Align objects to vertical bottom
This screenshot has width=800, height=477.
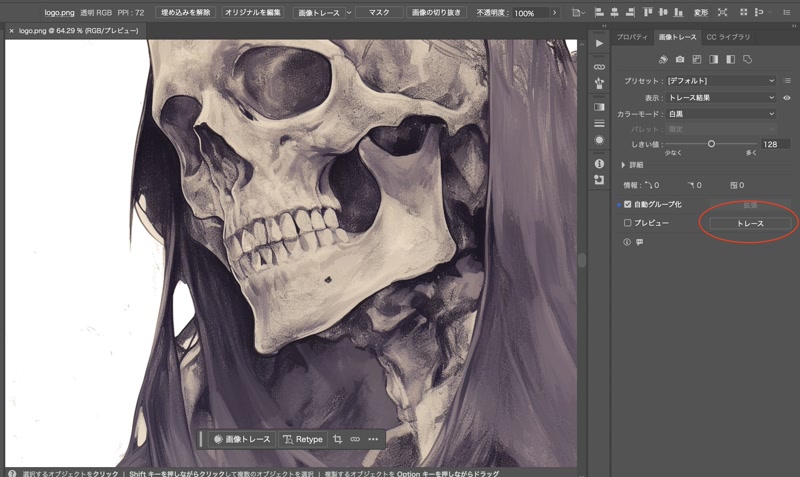[x=678, y=12]
